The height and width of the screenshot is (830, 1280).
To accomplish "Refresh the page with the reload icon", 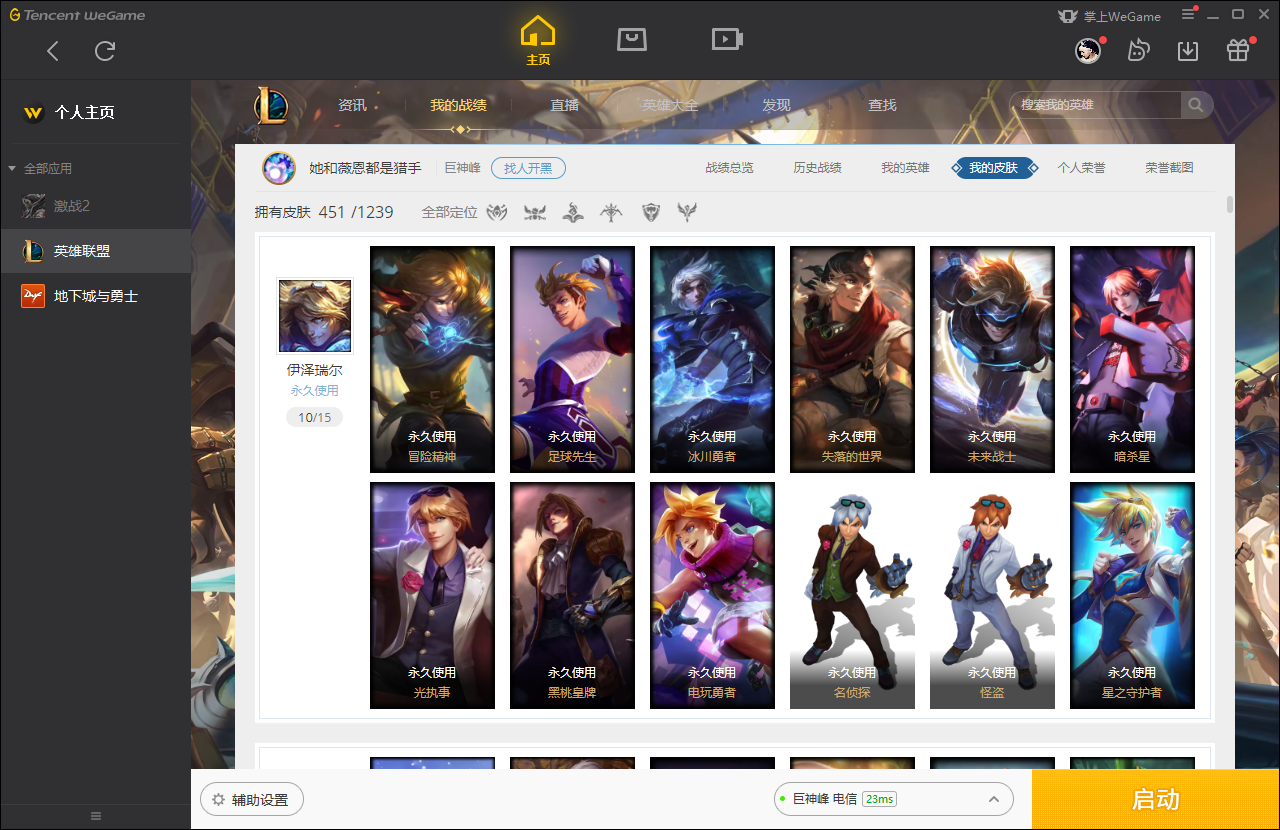I will [x=105, y=51].
